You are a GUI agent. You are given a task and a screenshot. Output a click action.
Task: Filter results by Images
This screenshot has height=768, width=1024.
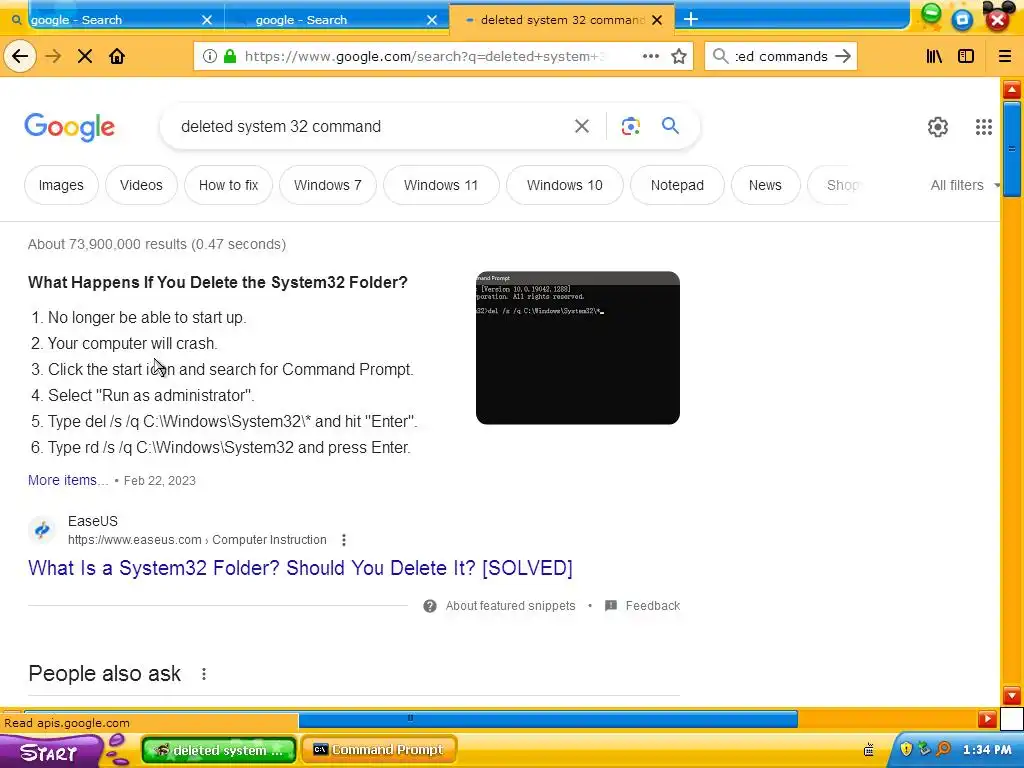pyautogui.click(x=61, y=185)
